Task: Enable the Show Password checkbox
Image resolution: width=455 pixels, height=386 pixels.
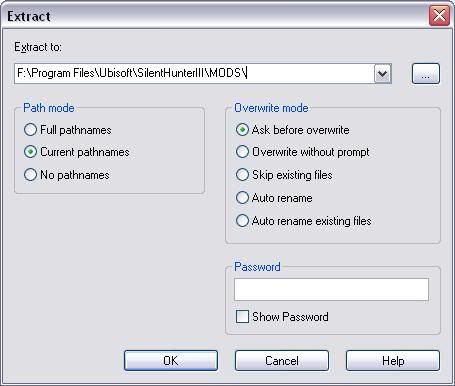Action: coord(242,316)
